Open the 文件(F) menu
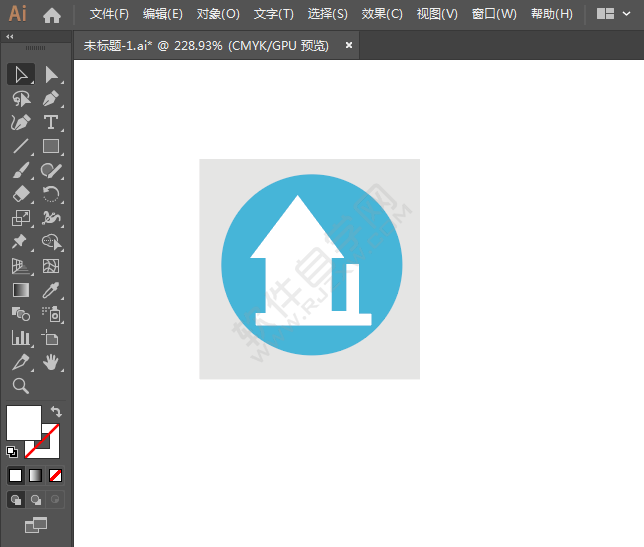644x547 pixels. (x=109, y=14)
